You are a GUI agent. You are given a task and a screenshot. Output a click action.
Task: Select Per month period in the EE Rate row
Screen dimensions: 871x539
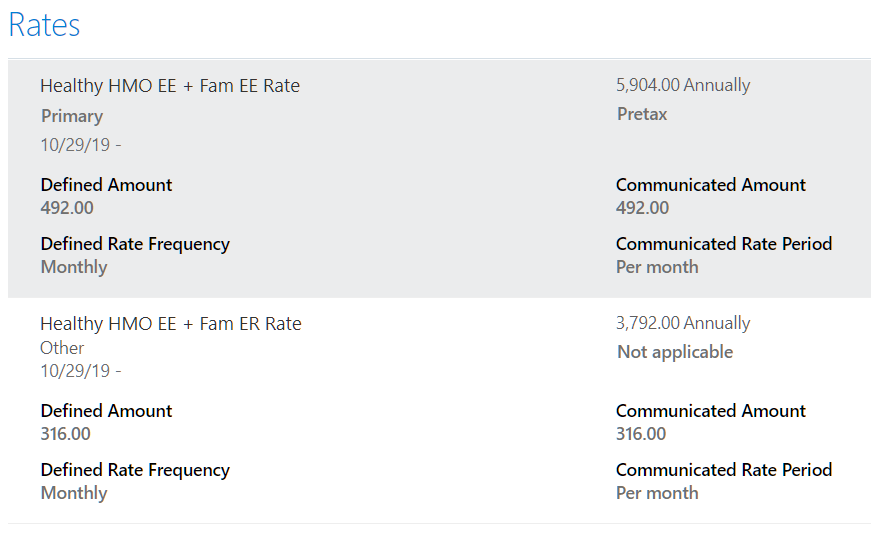[657, 267]
